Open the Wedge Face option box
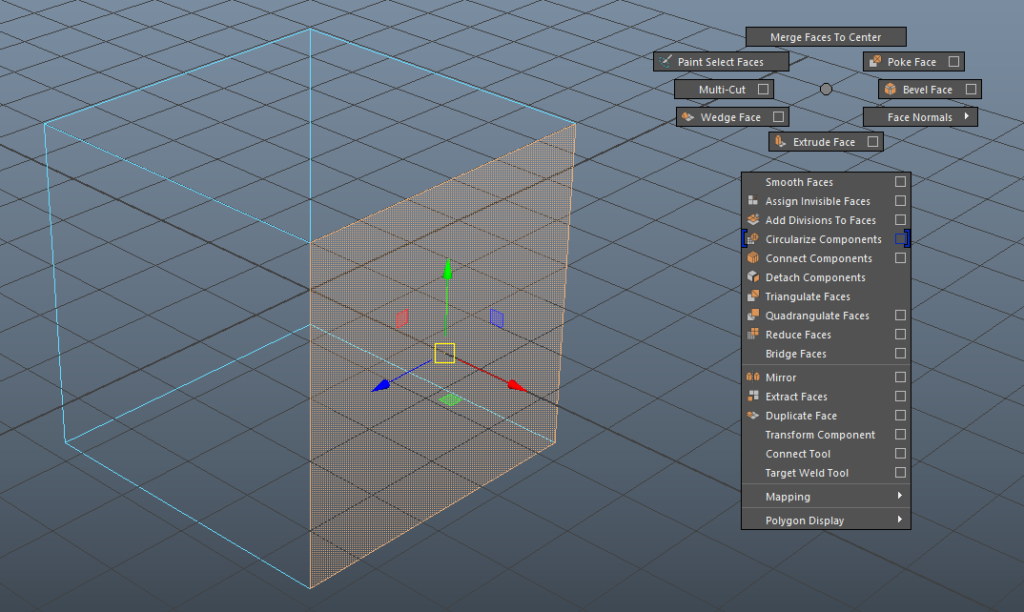The image size is (1024, 612). point(778,117)
